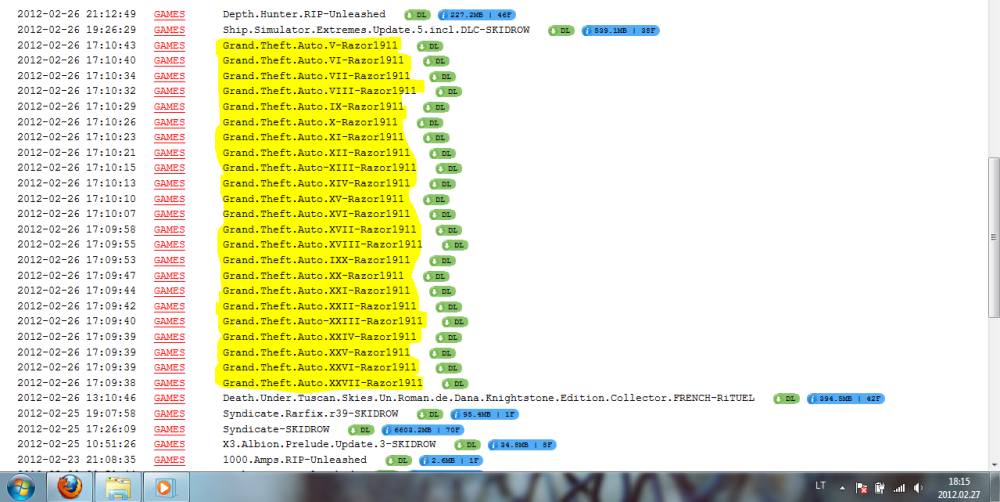Select release name Depth.Hunter.RIP-Unleashed

[304, 14]
